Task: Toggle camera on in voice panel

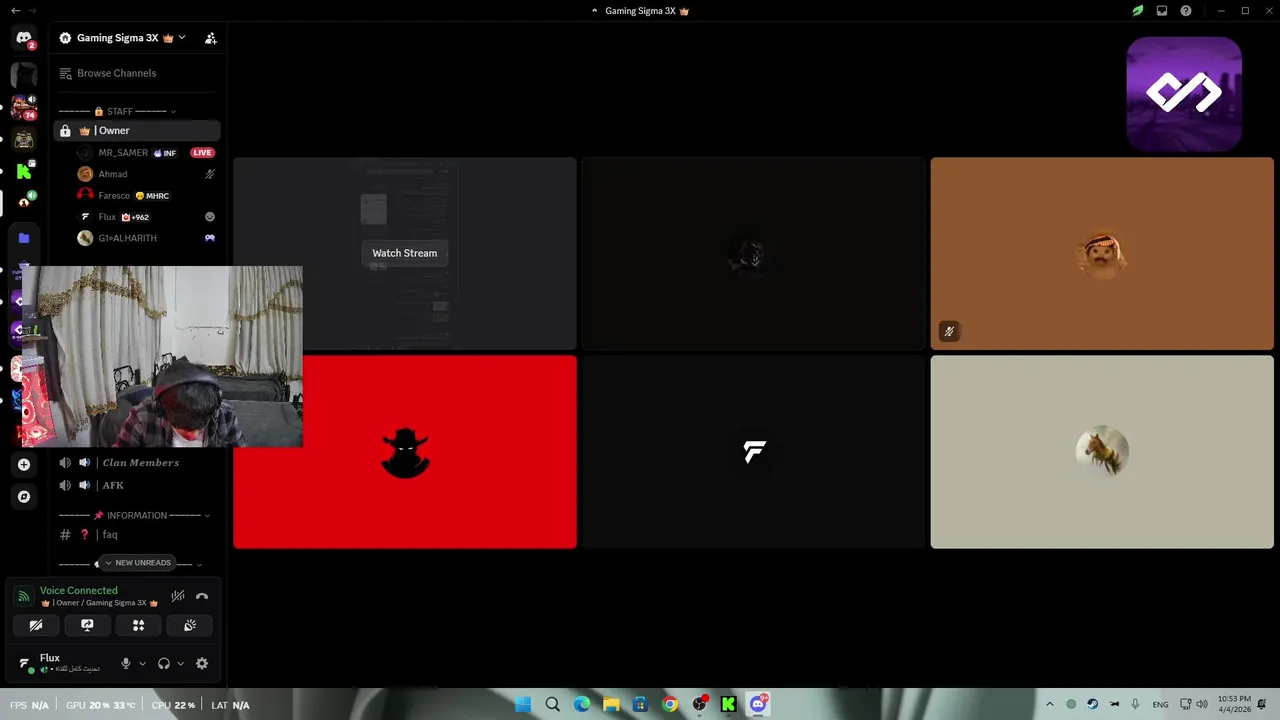Action: pyautogui.click(x=36, y=625)
